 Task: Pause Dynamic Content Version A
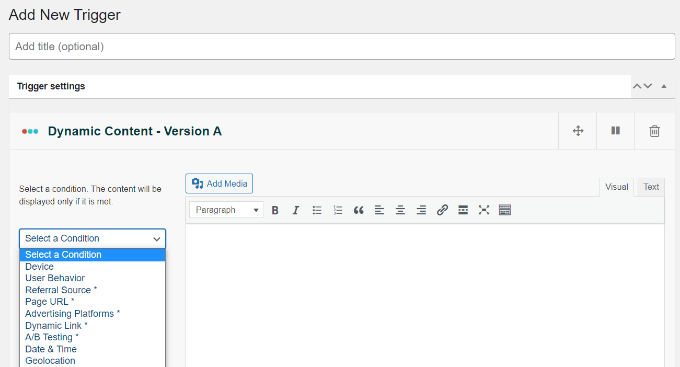pos(616,131)
